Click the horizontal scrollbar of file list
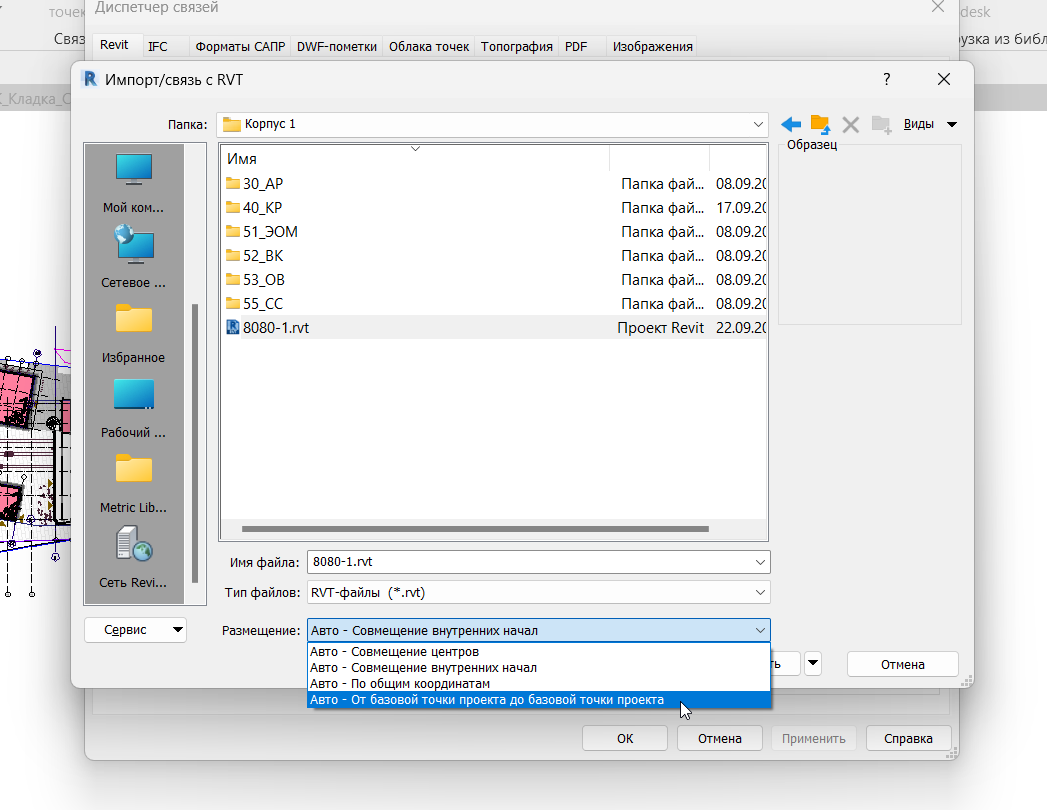Image resolution: width=1047 pixels, height=810 pixels. pos(475,529)
